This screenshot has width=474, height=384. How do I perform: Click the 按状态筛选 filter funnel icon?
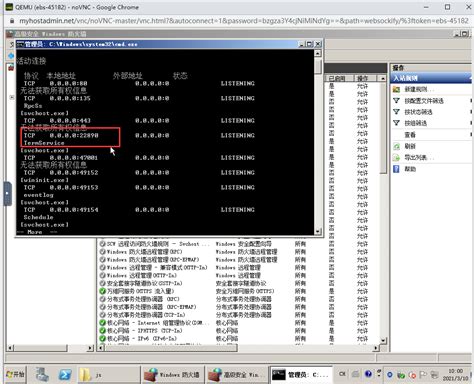tap(396, 112)
